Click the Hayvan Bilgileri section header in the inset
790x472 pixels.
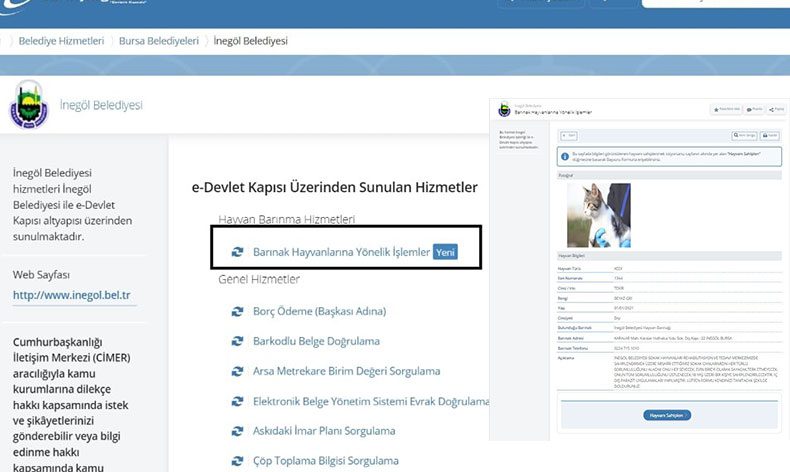click(669, 256)
